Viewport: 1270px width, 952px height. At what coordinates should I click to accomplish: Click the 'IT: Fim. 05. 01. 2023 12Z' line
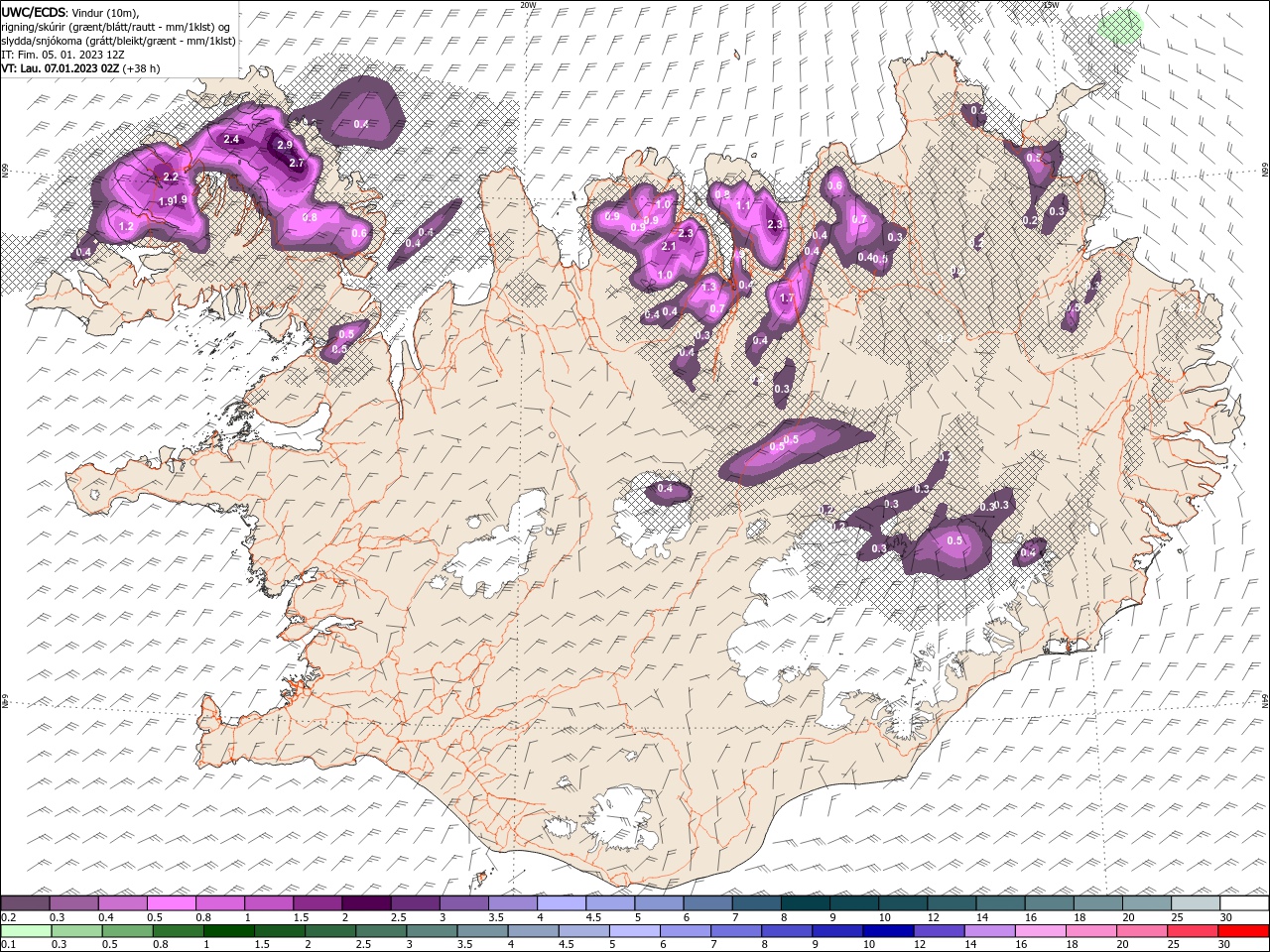click(x=63, y=55)
